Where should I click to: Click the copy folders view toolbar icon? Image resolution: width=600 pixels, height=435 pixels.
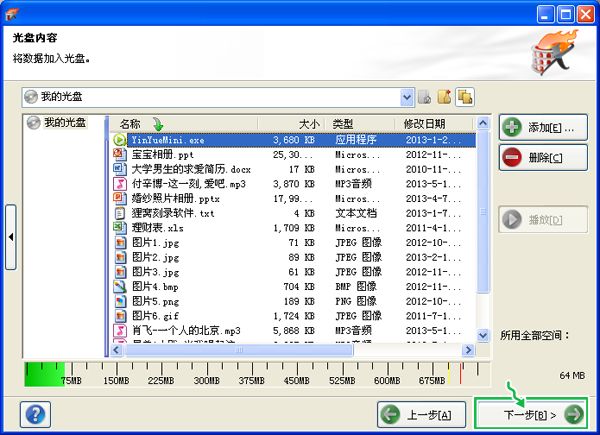tap(465, 97)
